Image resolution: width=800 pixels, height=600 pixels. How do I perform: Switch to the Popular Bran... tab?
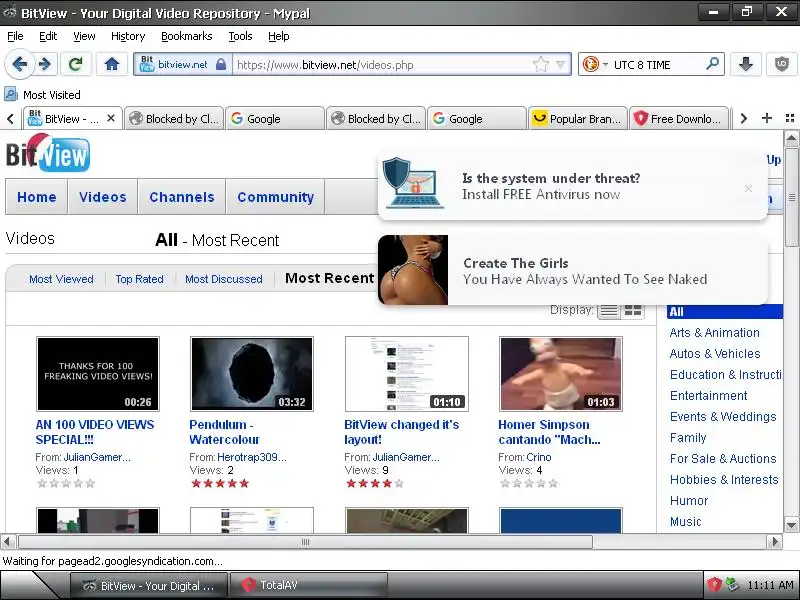click(578, 118)
